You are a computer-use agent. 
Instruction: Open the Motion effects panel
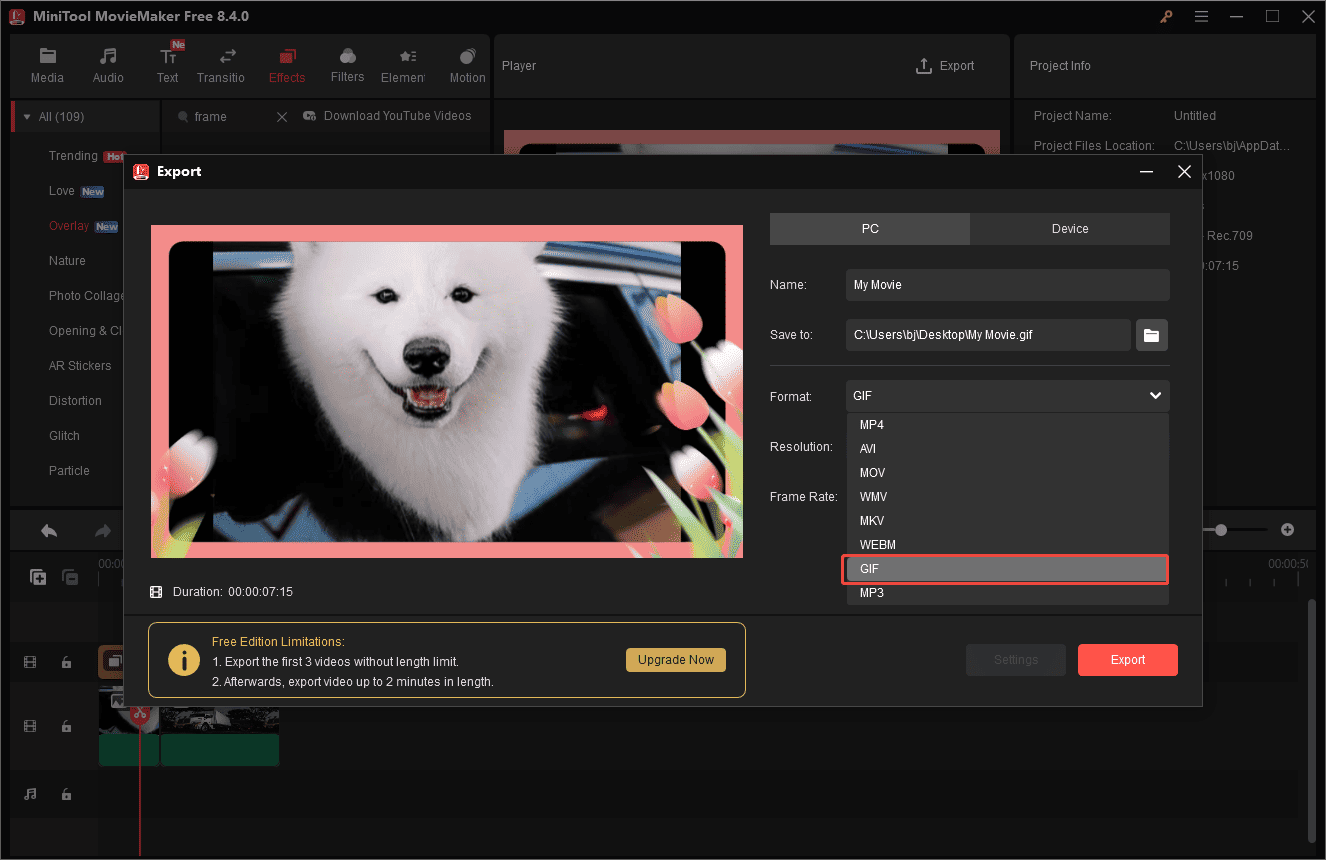(466, 64)
